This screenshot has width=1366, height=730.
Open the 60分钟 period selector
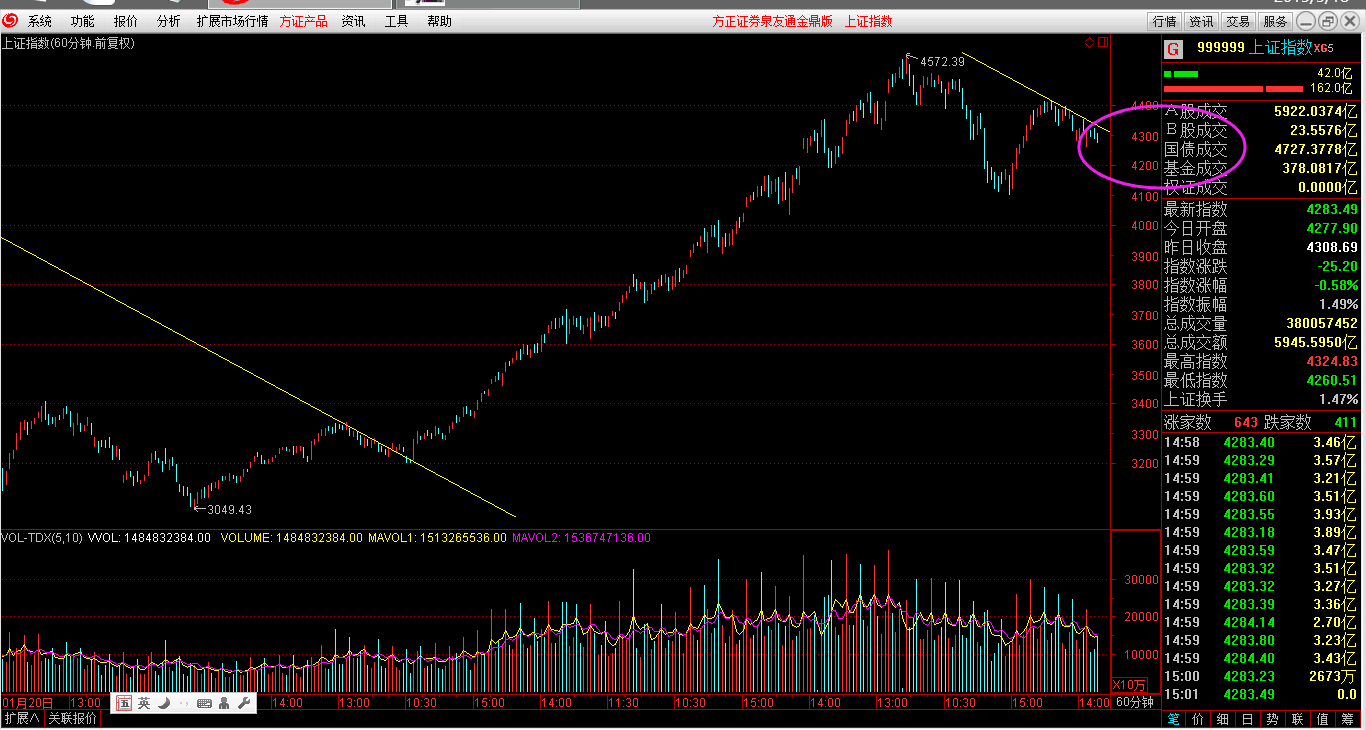pos(1135,703)
